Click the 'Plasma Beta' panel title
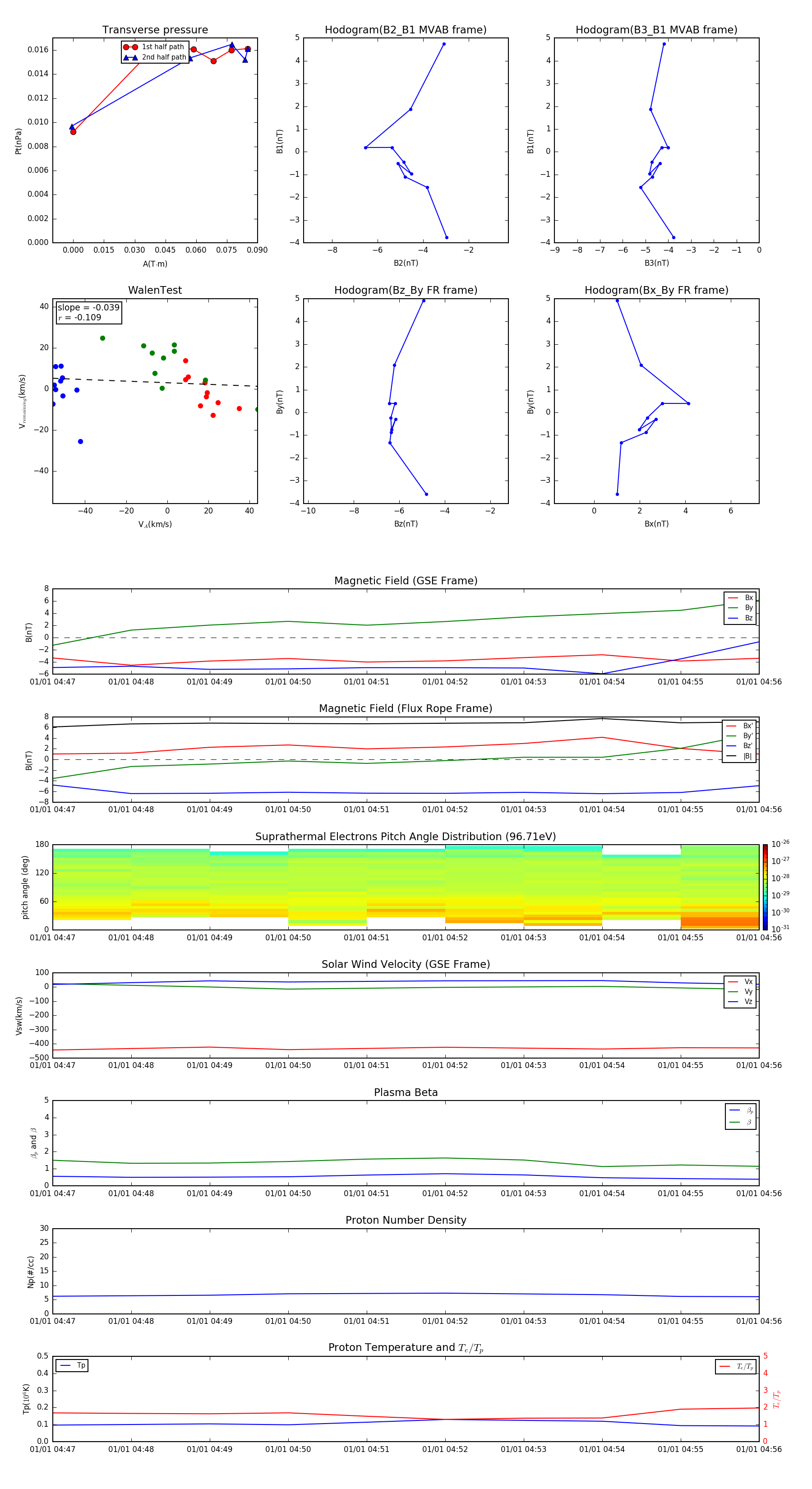The image size is (812, 1489). coord(406,1092)
